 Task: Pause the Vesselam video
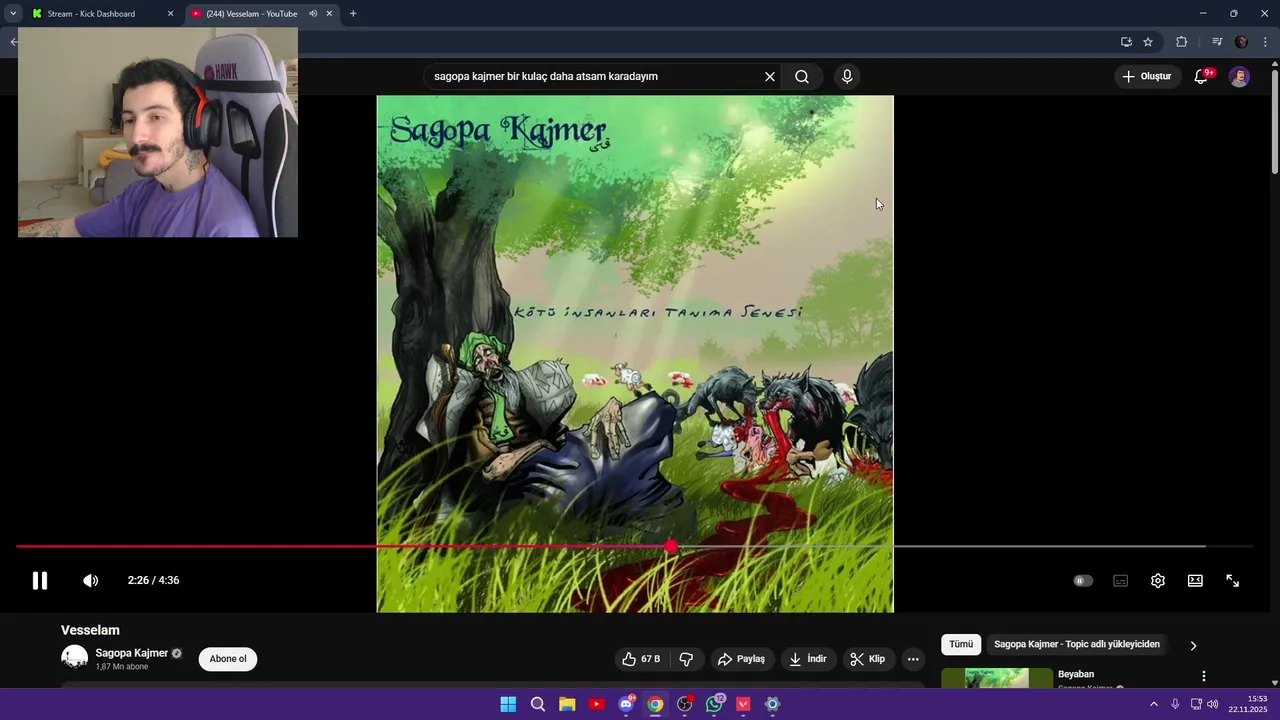pyautogui.click(x=40, y=580)
